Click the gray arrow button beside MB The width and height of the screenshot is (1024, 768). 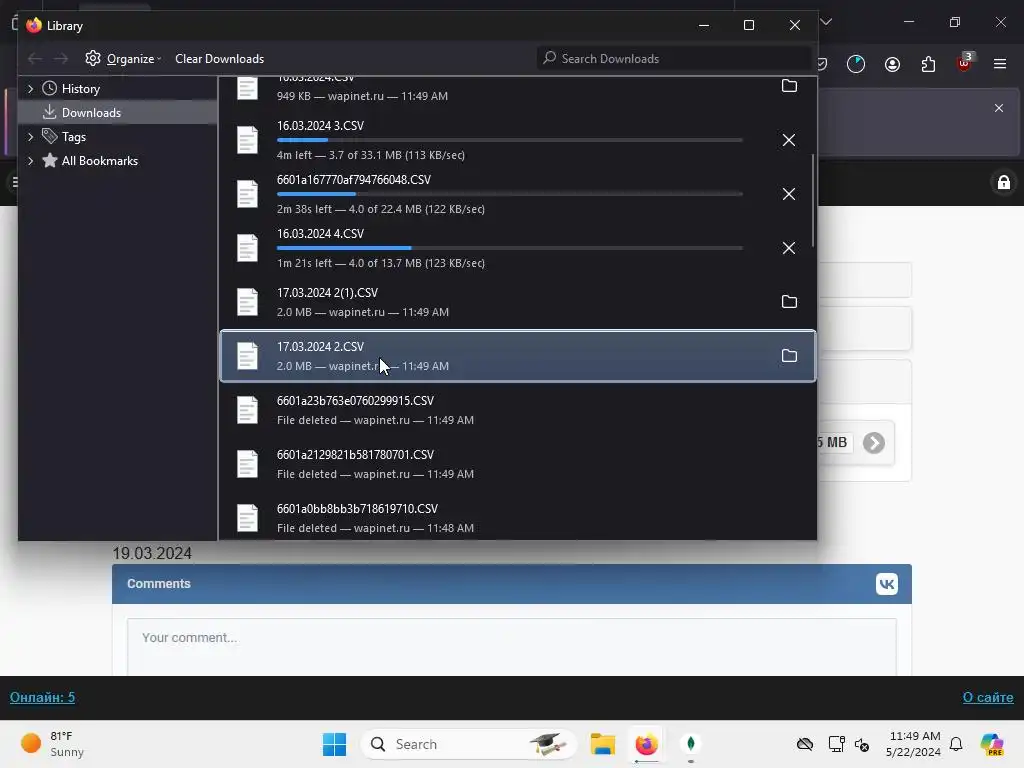point(873,443)
